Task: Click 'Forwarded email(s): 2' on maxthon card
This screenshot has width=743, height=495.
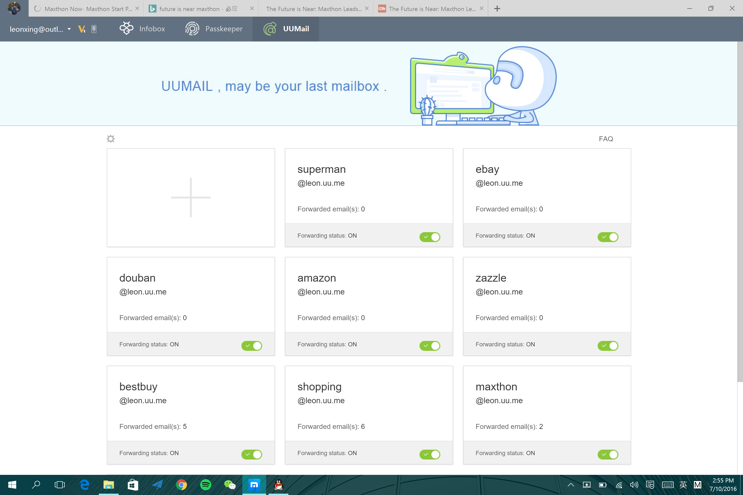Action: 509,426
